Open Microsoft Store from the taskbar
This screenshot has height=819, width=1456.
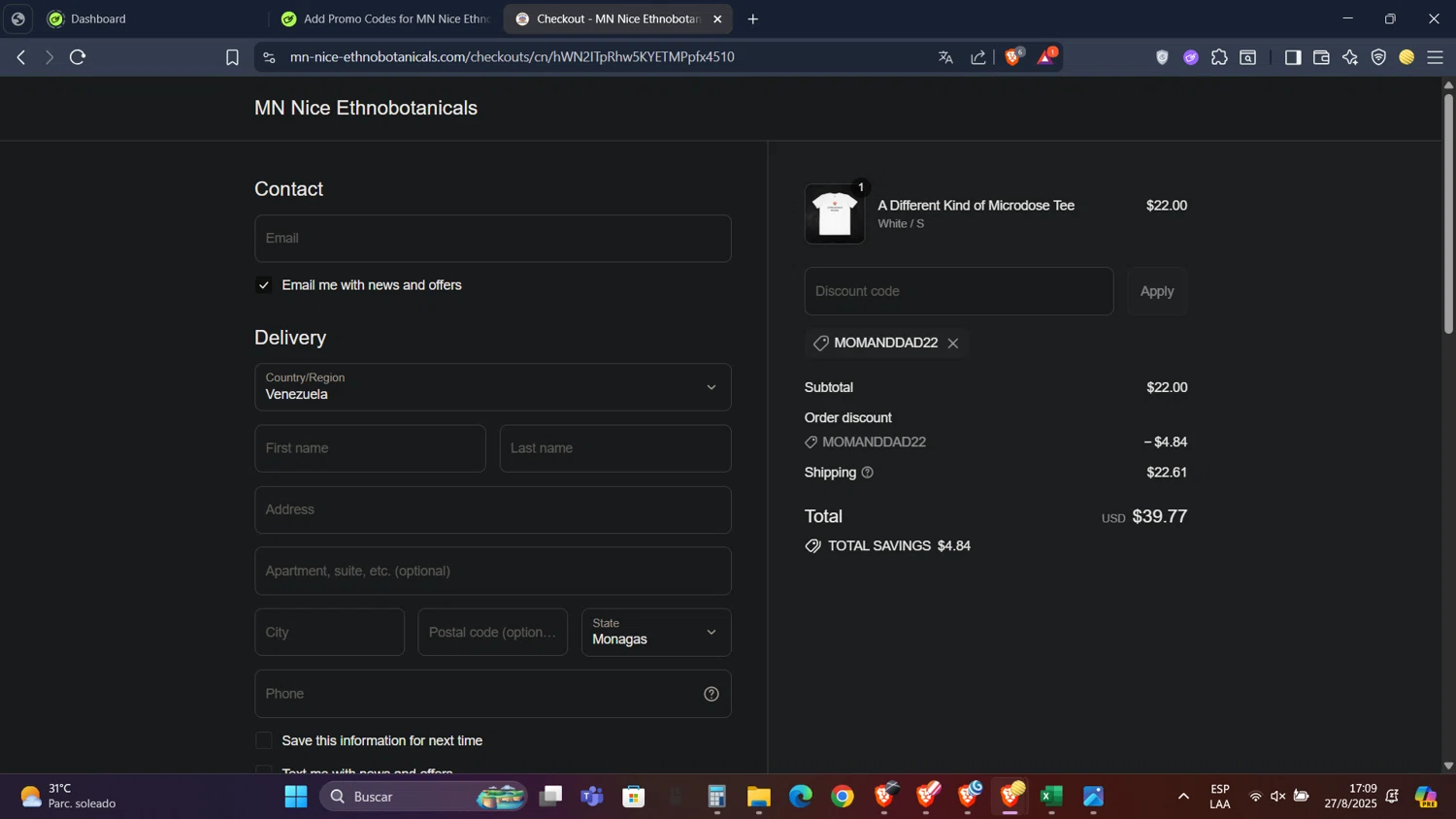pyautogui.click(x=634, y=797)
